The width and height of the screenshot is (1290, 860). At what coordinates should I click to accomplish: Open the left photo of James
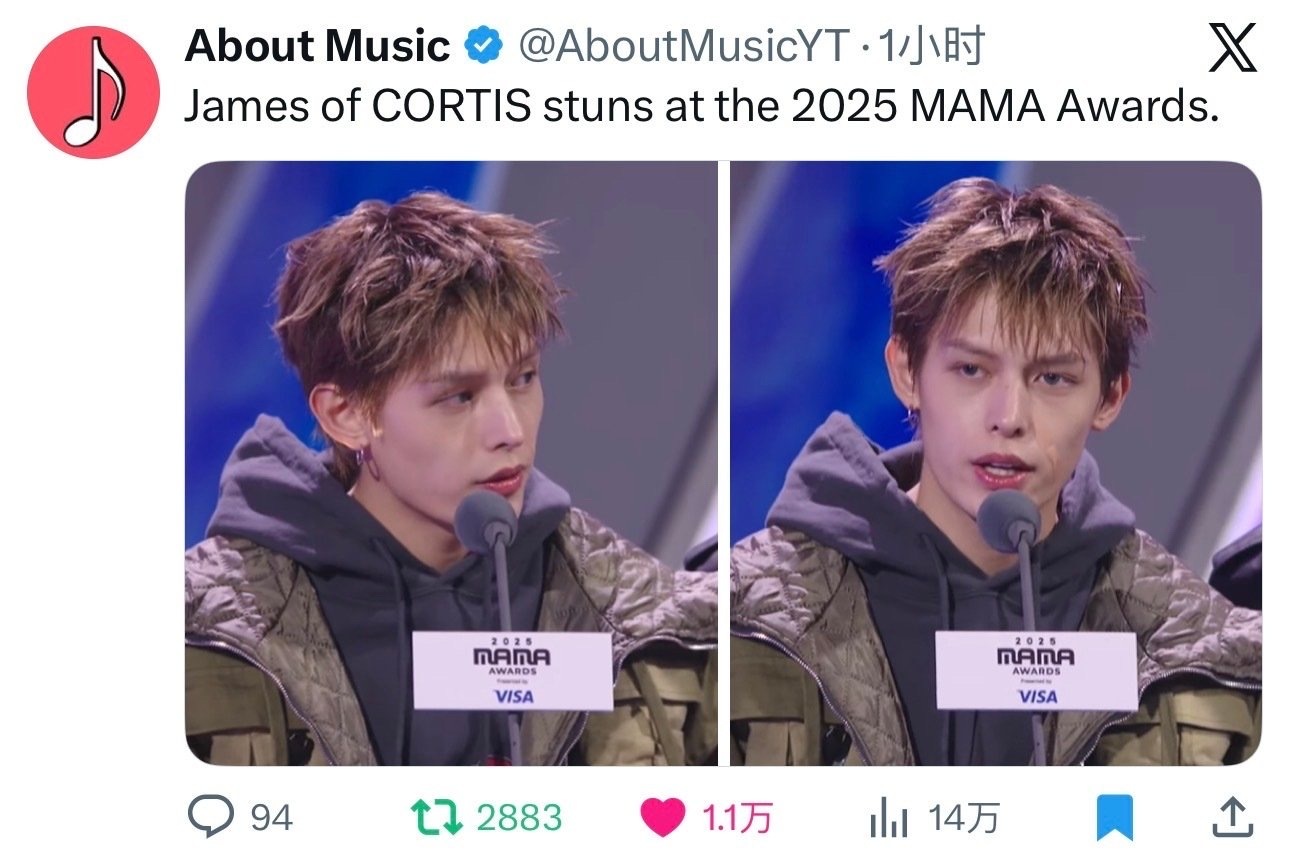click(451, 463)
